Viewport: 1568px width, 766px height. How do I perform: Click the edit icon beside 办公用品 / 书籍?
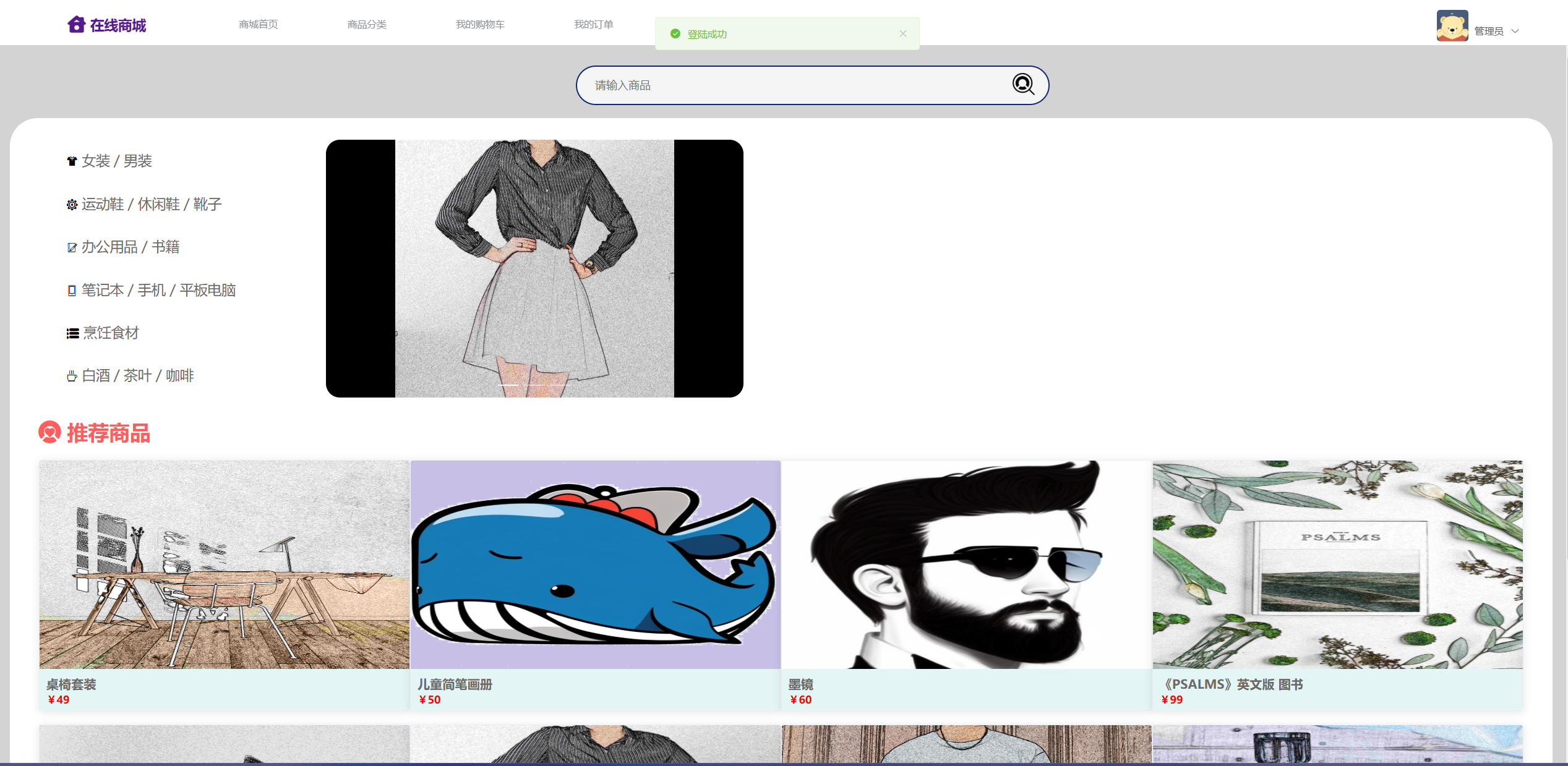[72, 247]
